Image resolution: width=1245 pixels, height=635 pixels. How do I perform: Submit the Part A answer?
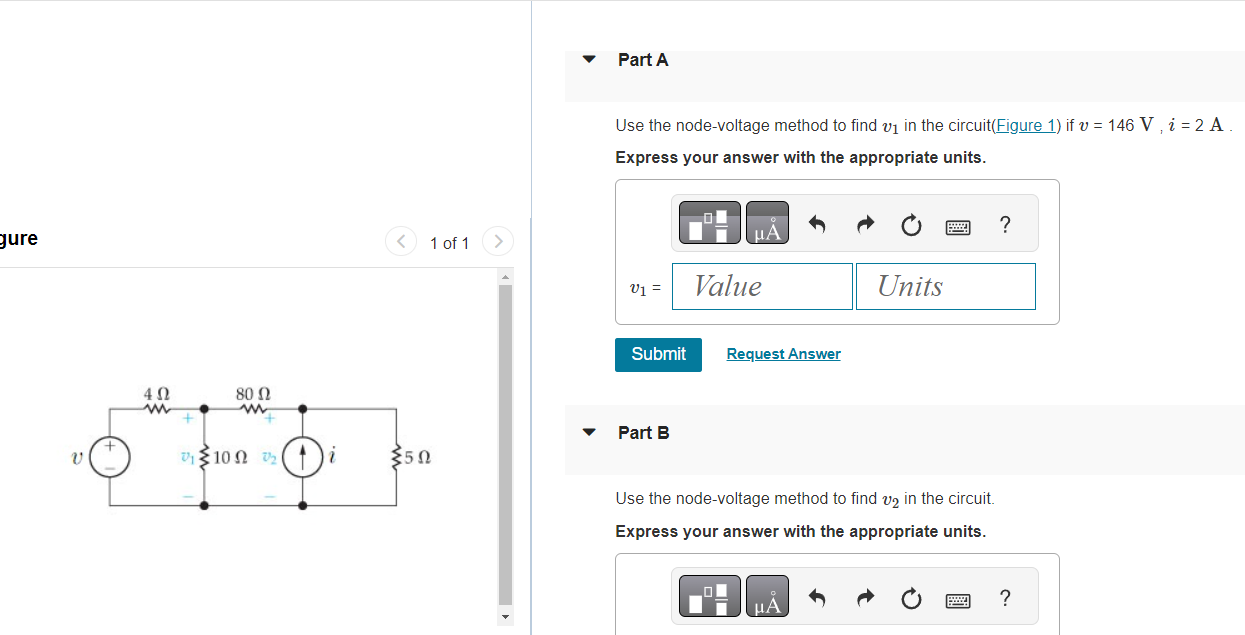pyautogui.click(x=658, y=354)
